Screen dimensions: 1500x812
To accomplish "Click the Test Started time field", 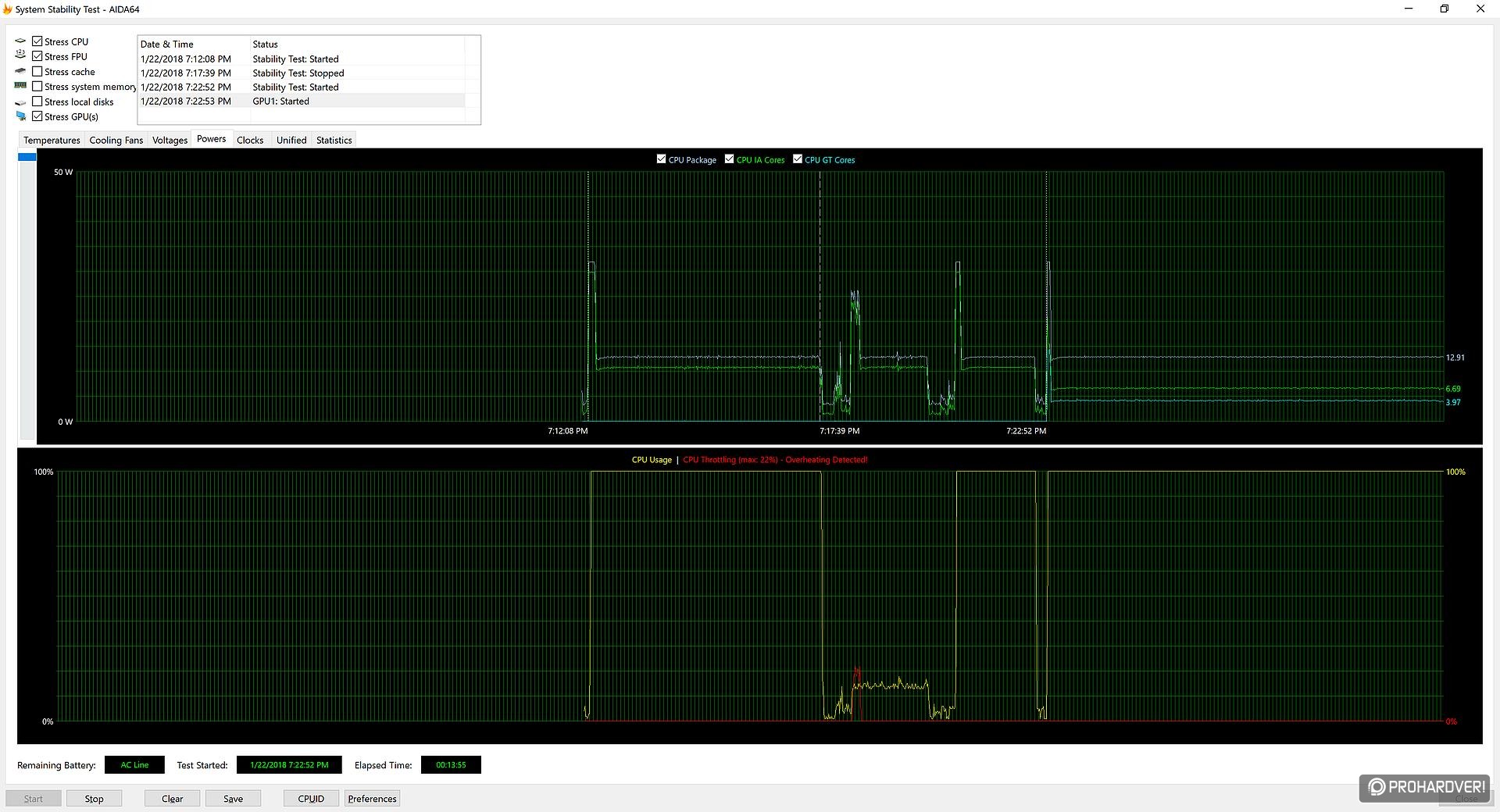I will [x=289, y=765].
